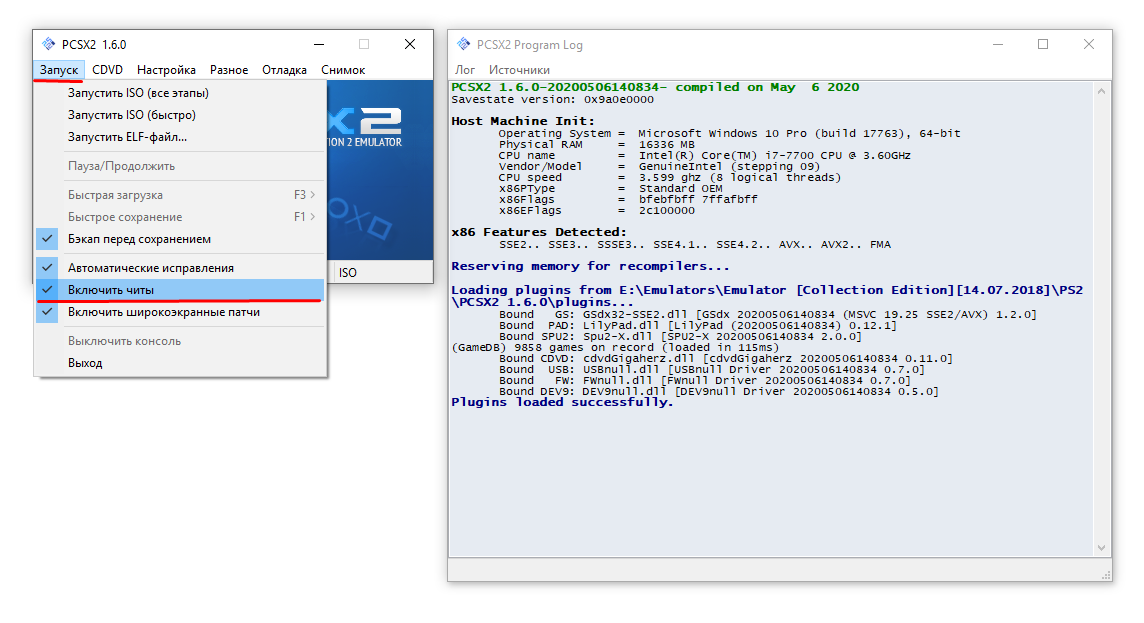Viewport: 1144px width, 623px height.
Task: Maximize the PCSX2 Program Log window
Action: [1043, 44]
